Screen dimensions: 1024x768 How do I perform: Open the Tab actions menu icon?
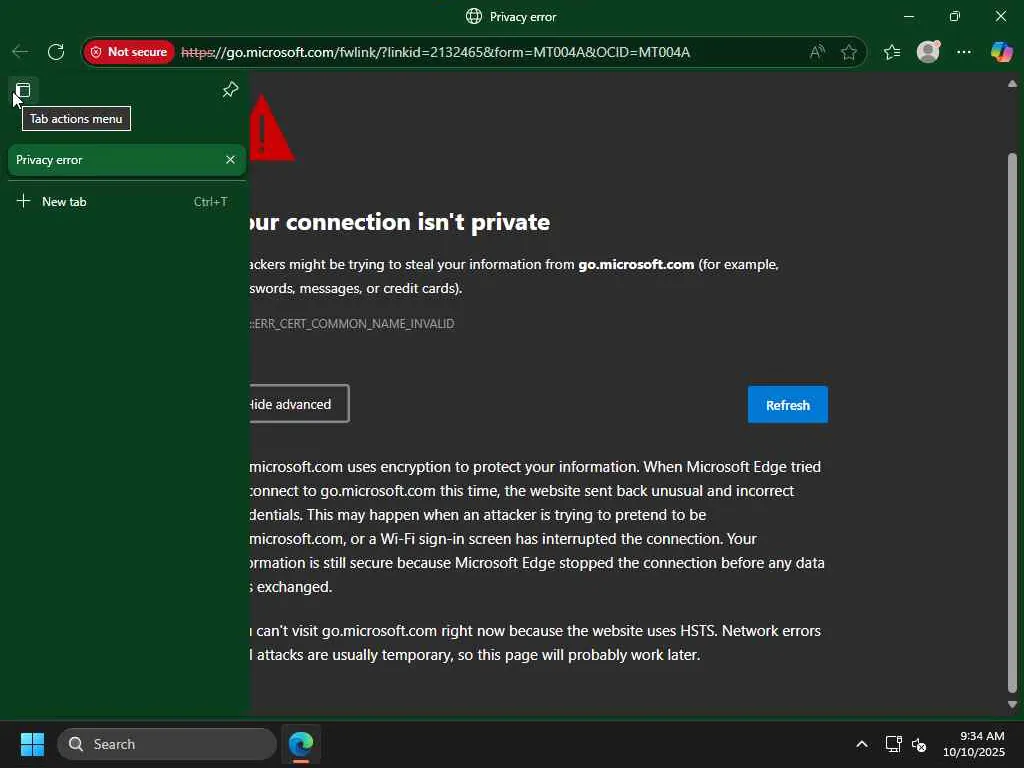click(x=23, y=89)
